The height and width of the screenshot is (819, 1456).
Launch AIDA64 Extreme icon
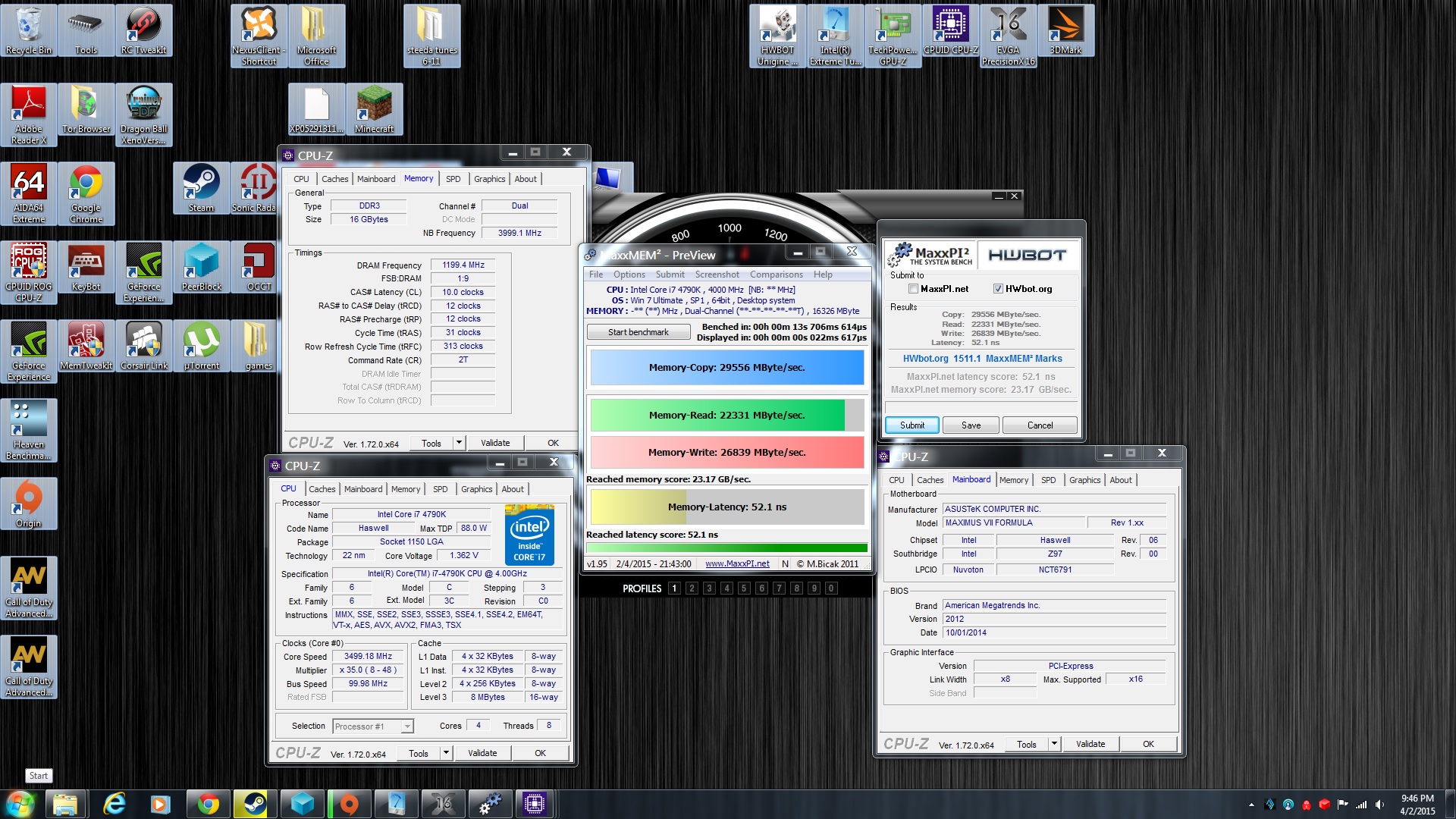[x=29, y=193]
